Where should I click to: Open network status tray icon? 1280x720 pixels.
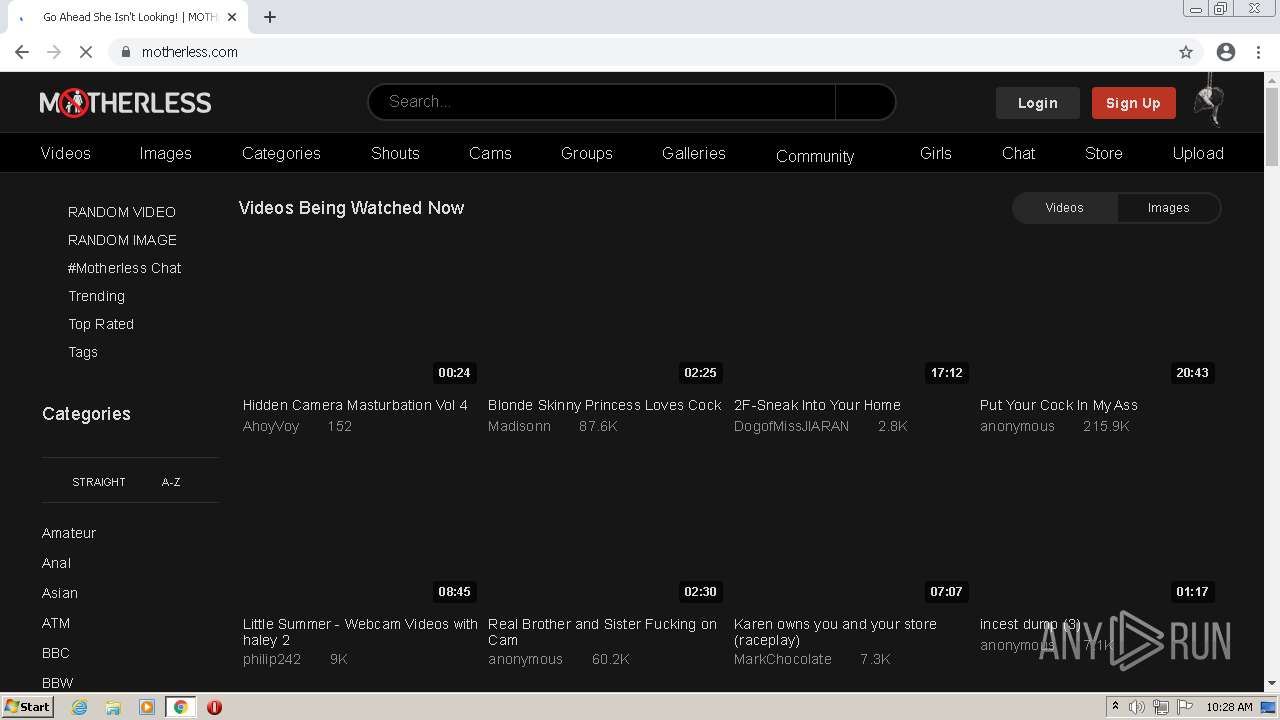1161,707
